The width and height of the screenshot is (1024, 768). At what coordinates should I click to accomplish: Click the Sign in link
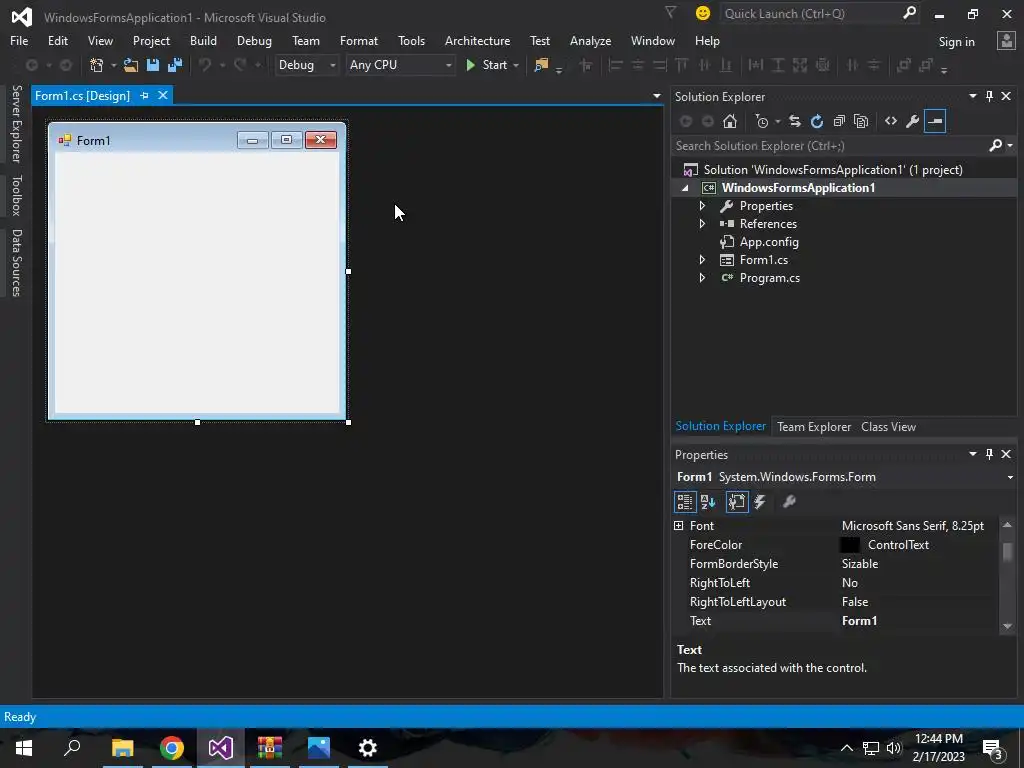point(956,42)
